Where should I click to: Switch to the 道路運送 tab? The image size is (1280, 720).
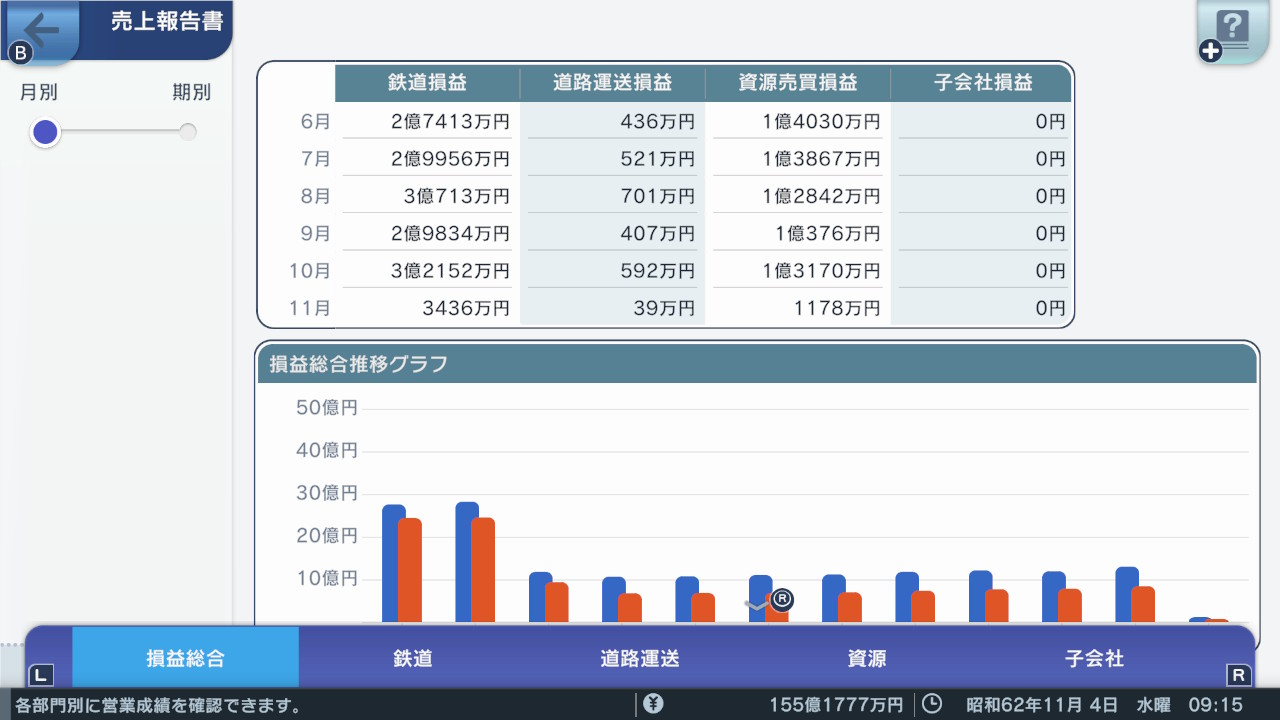pyautogui.click(x=640, y=658)
